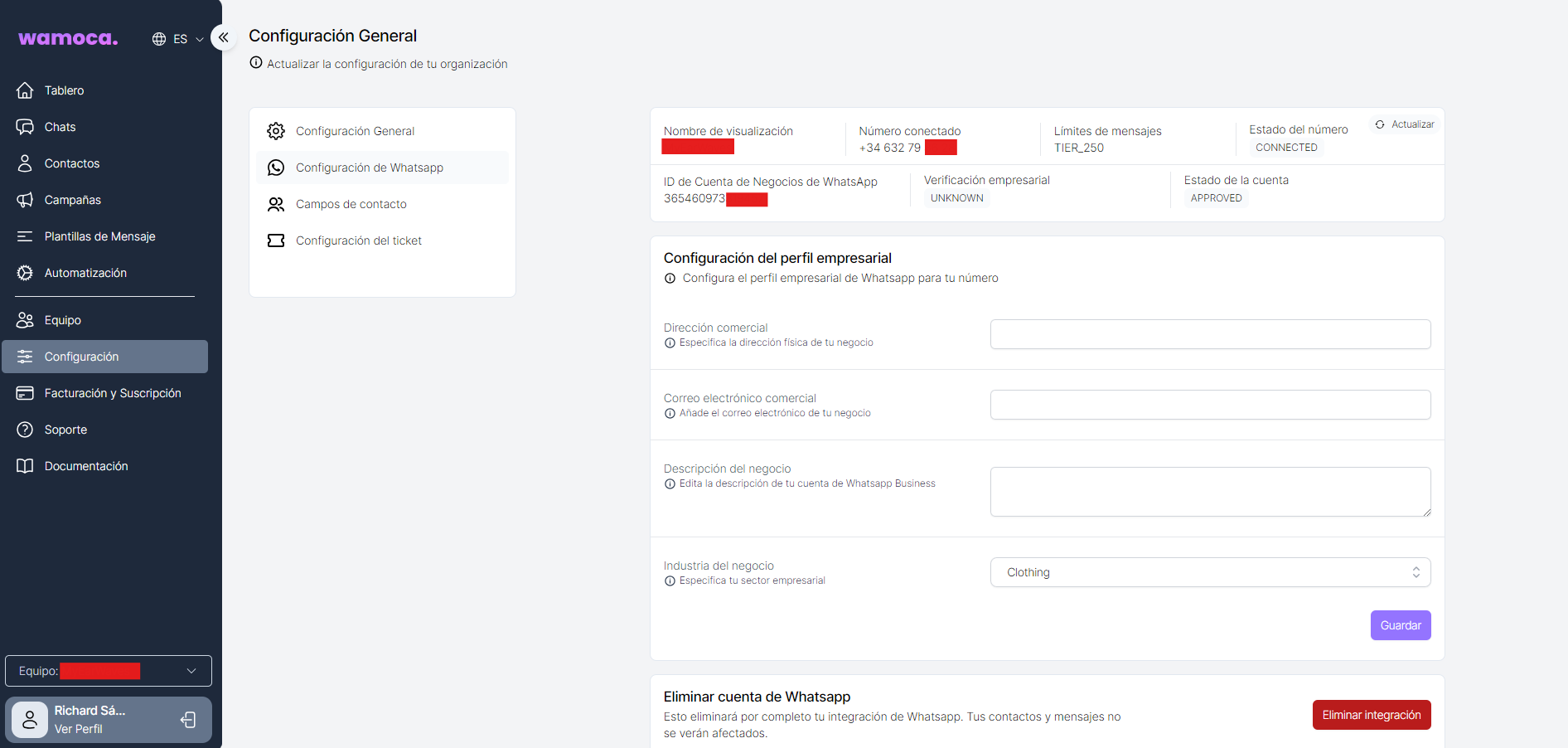Collapse sidebar with double-chevron button
This screenshot has height=748, width=1568.
tap(223, 37)
